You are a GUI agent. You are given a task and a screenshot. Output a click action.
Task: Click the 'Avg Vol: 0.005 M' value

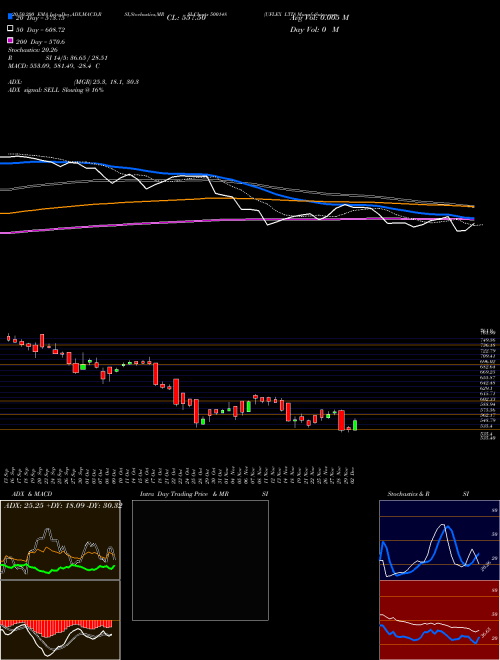[x=319, y=18]
